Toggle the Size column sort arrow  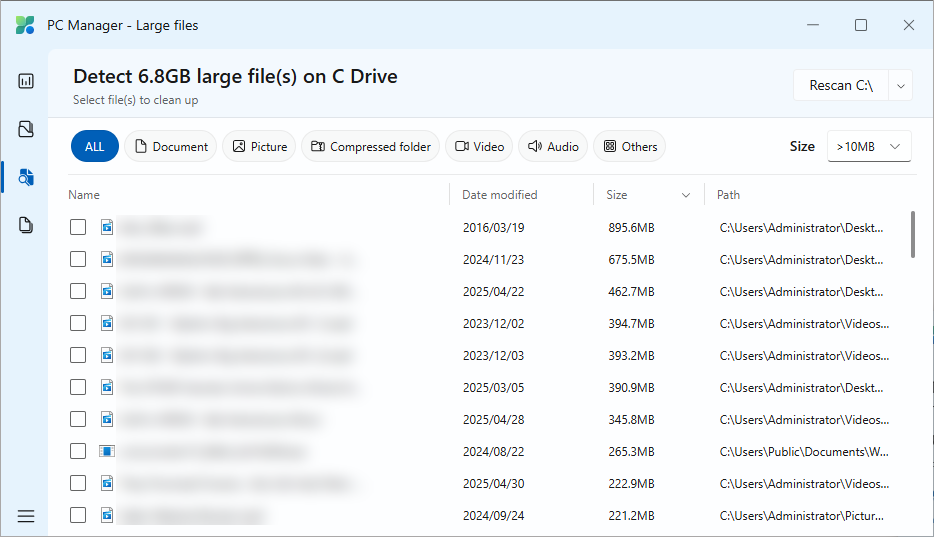pyautogui.click(x=686, y=195)
